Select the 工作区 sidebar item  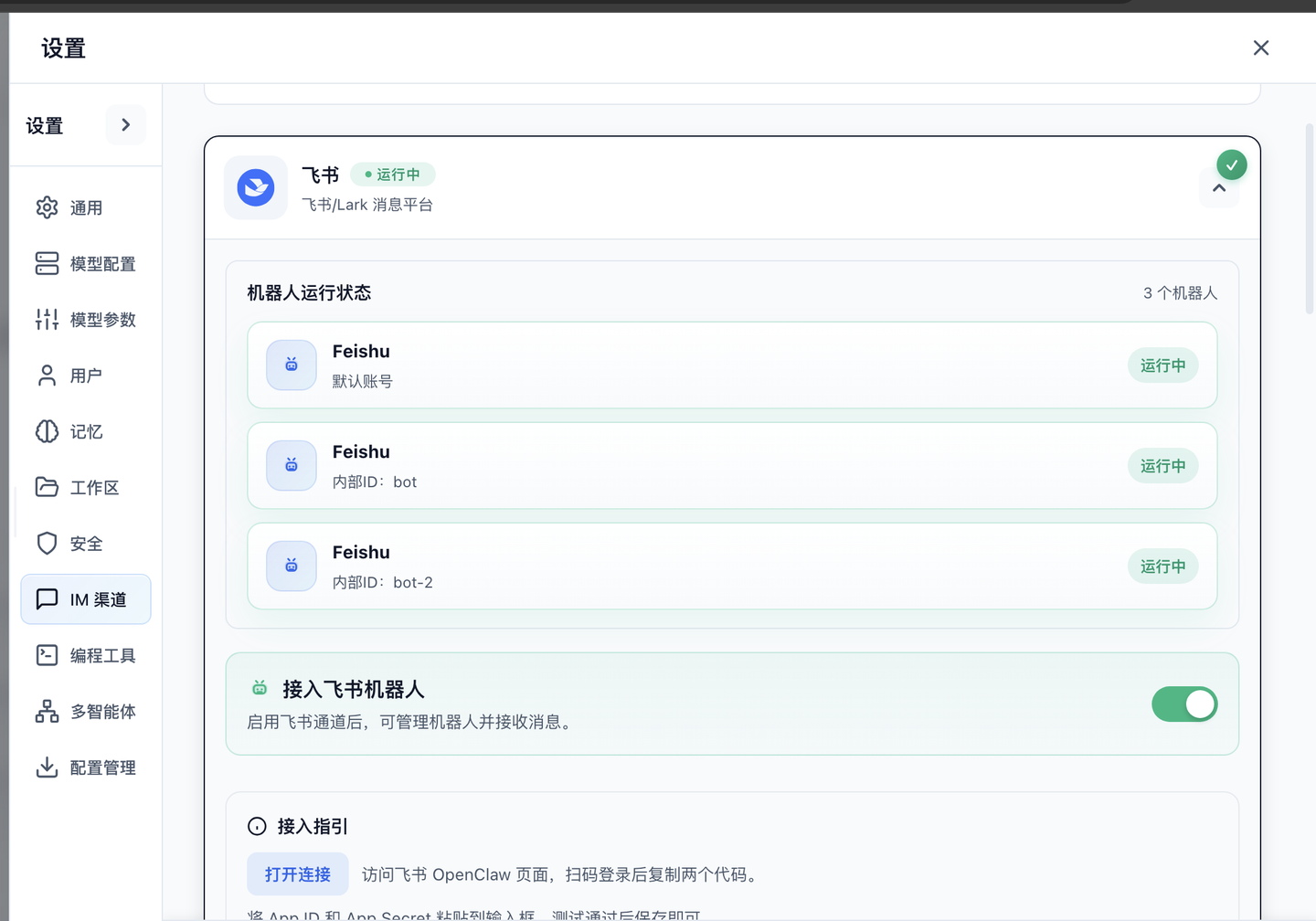coord(86,487)
